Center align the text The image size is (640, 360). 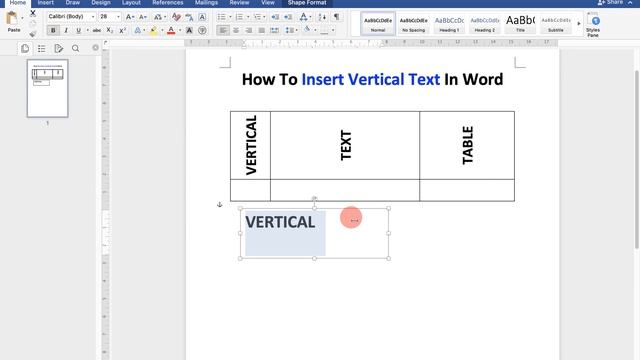coord(236,30)
